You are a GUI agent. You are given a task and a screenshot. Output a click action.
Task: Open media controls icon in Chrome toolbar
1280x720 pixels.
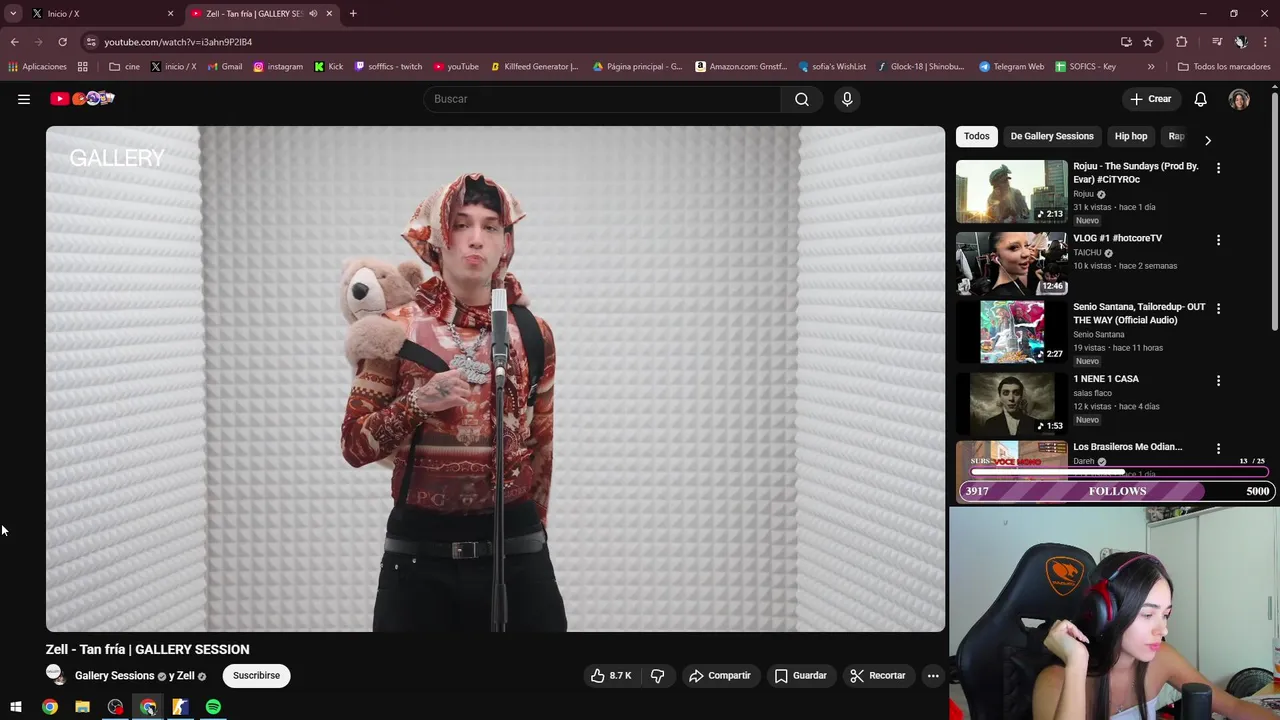(1216, 42)
